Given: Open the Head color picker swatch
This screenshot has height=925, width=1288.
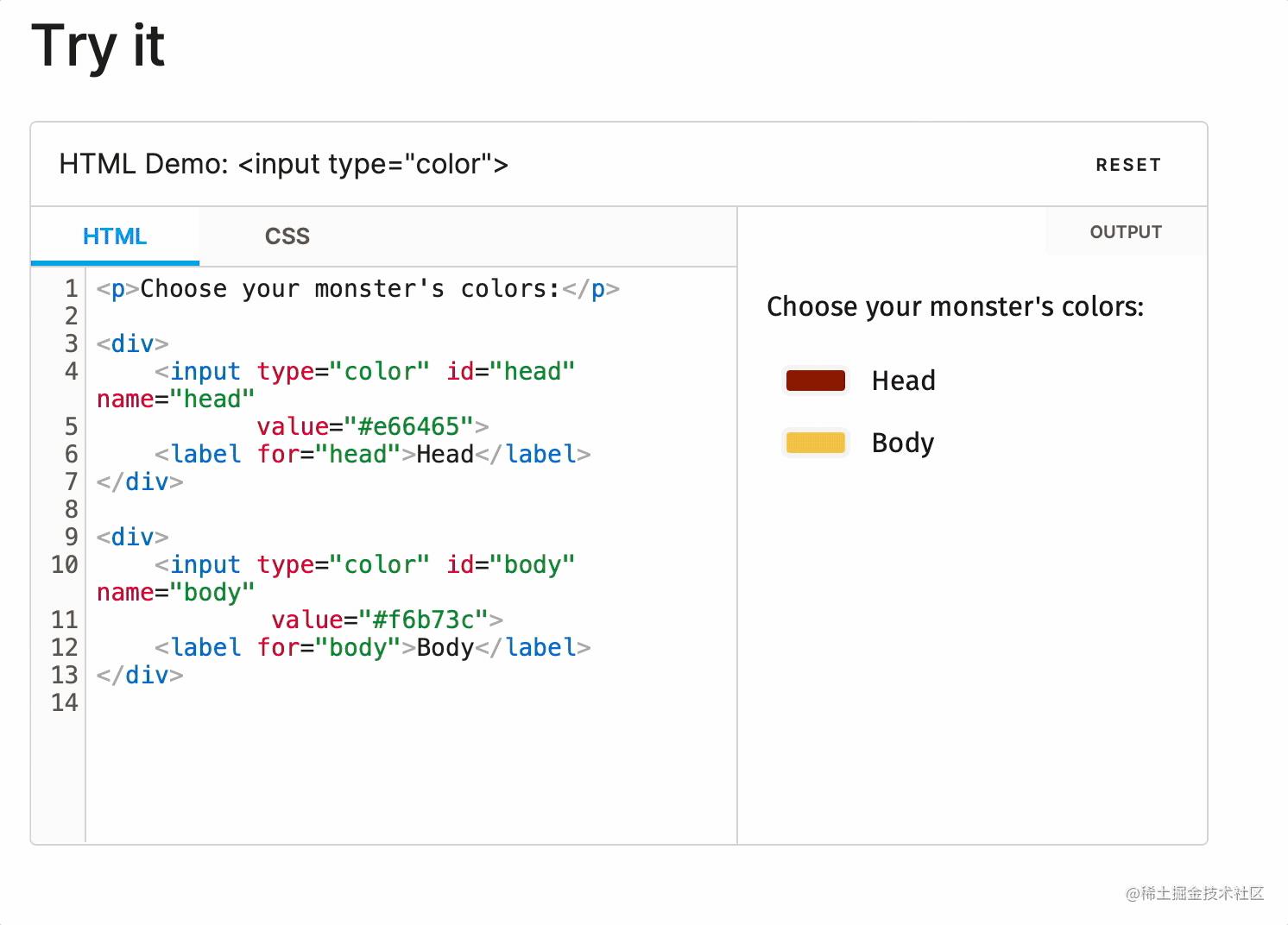Looking at the screenshot, I should tap(815, 381).
